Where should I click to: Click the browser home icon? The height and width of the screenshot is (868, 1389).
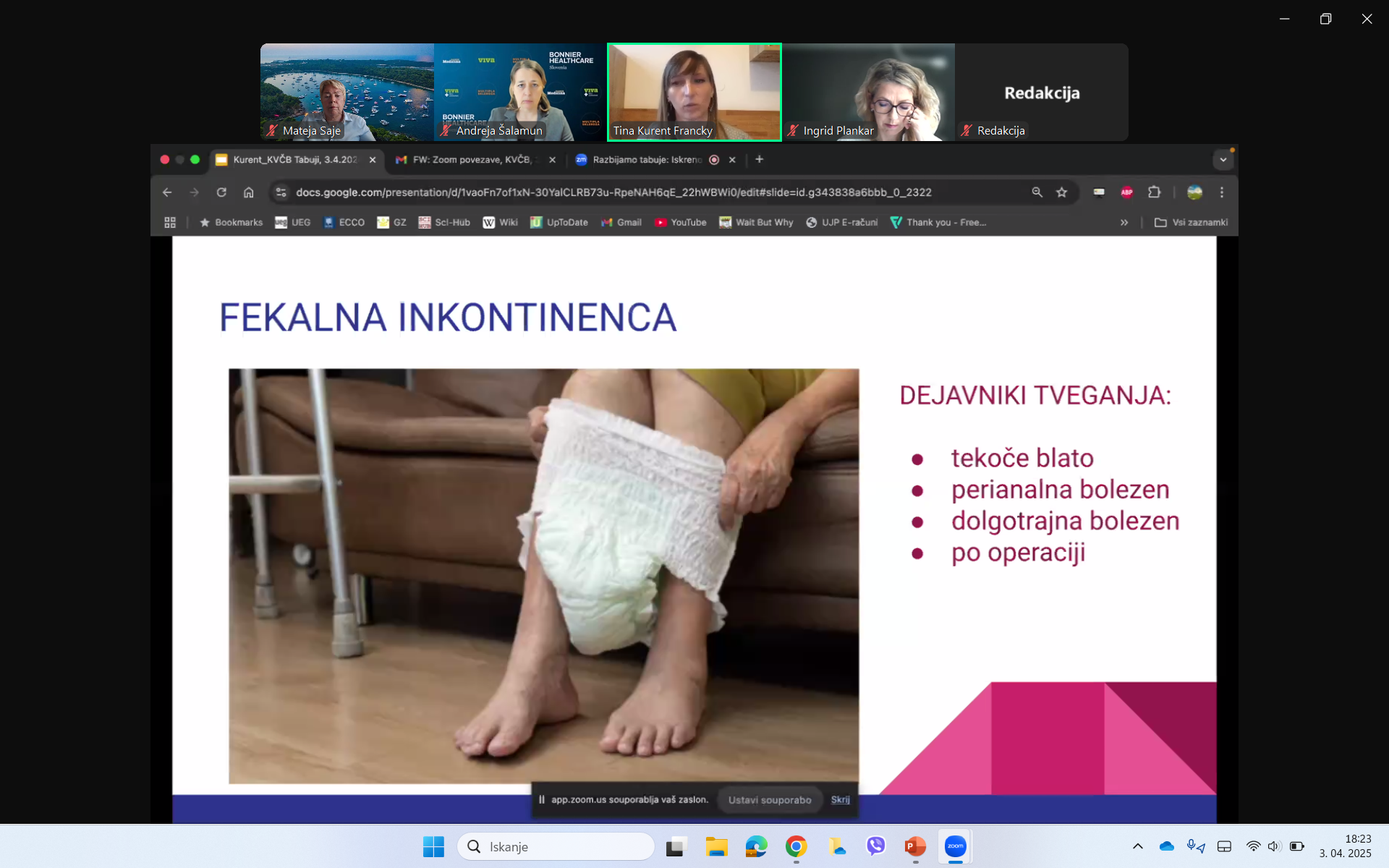coord(249,192)
